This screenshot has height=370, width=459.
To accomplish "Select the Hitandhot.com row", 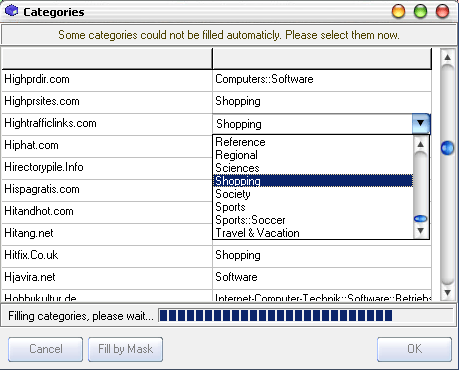I will pos(107,212).
